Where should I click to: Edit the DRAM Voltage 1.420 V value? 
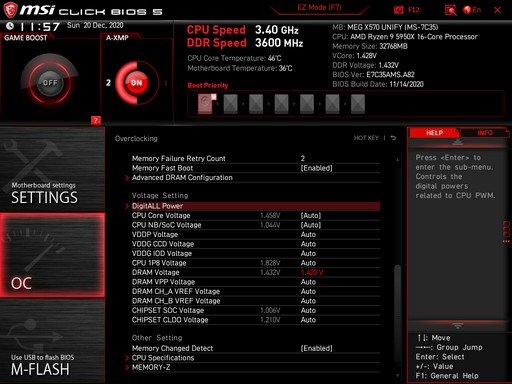pos(312,273)
